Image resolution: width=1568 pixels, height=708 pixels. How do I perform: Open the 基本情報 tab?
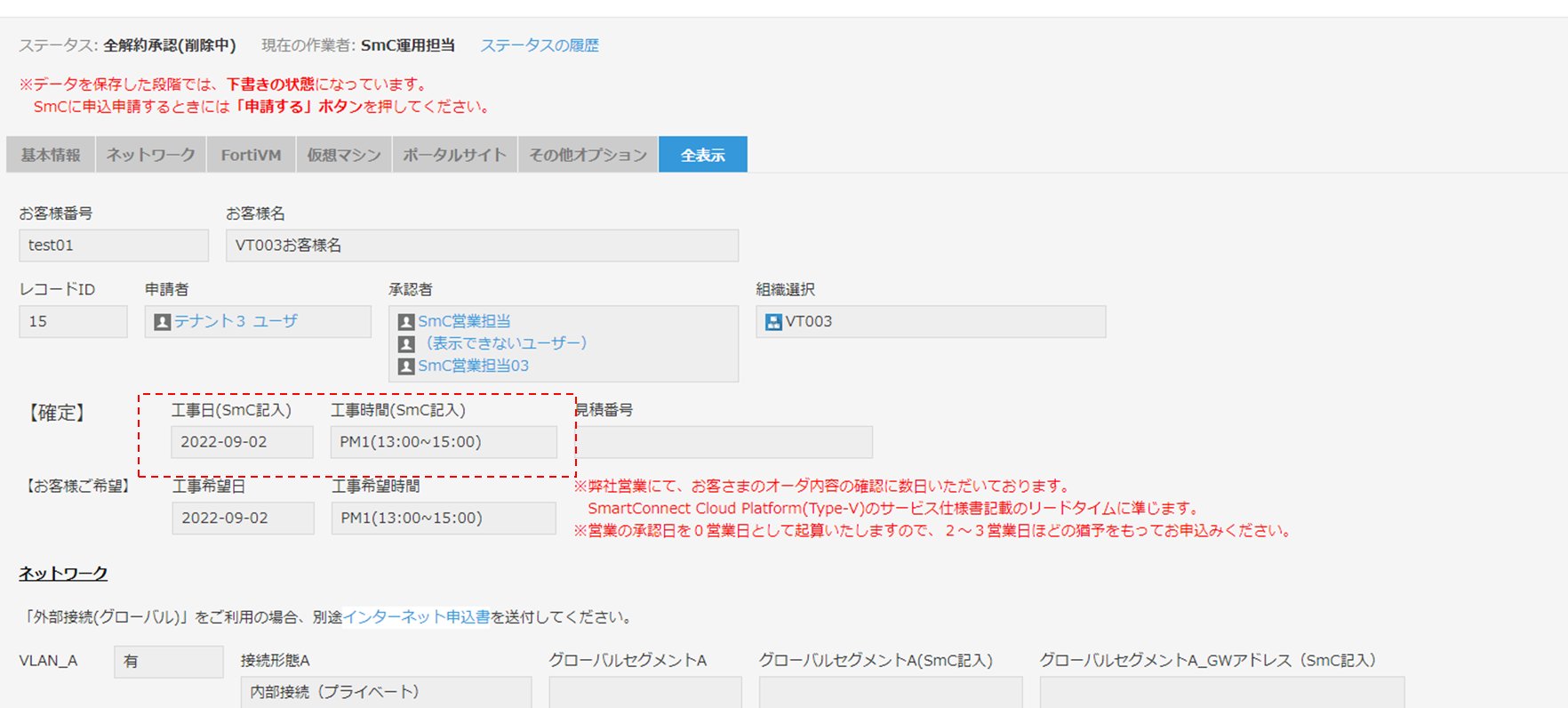(51, 155)
